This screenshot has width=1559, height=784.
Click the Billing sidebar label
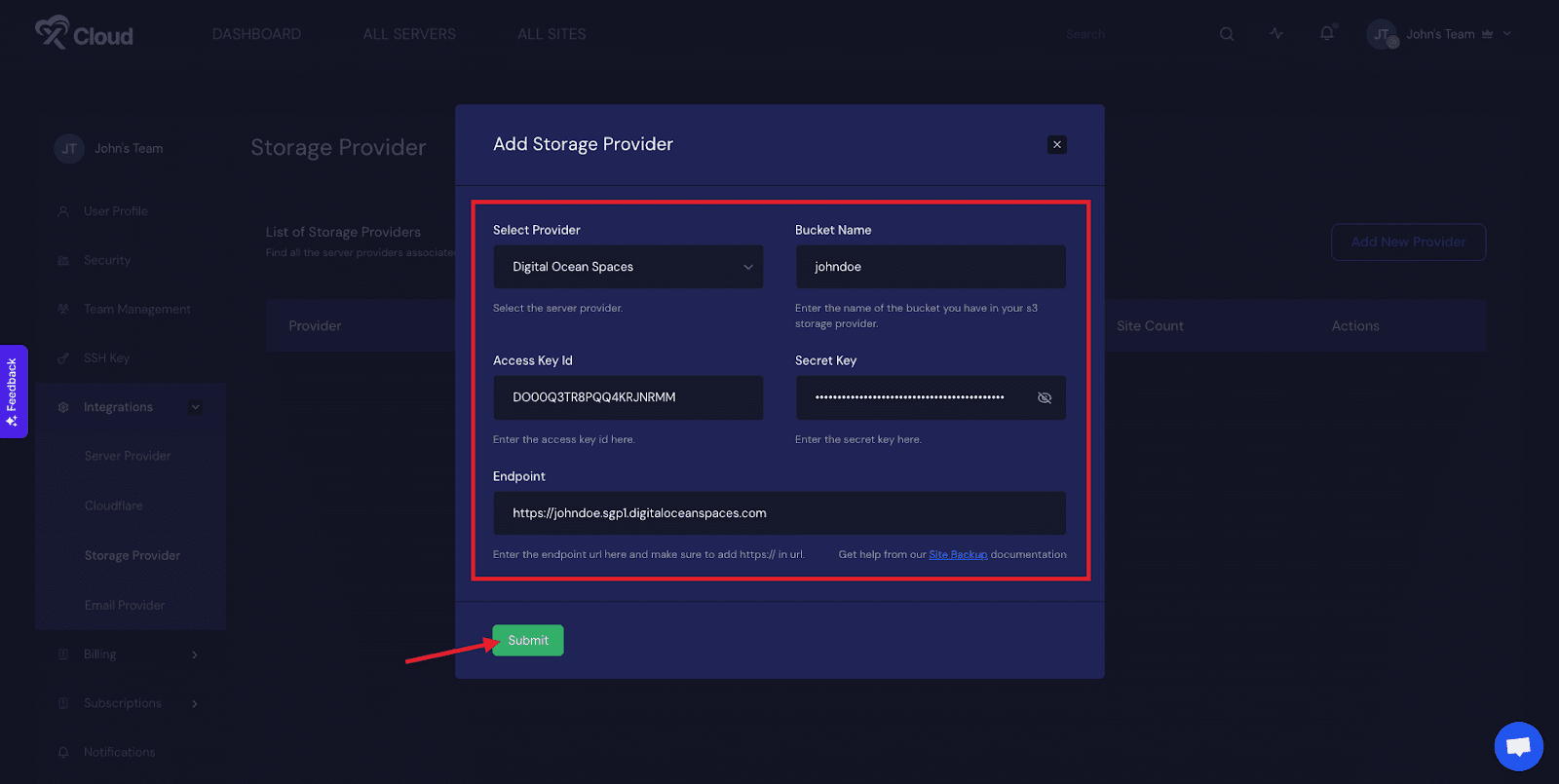click(99, 654)
